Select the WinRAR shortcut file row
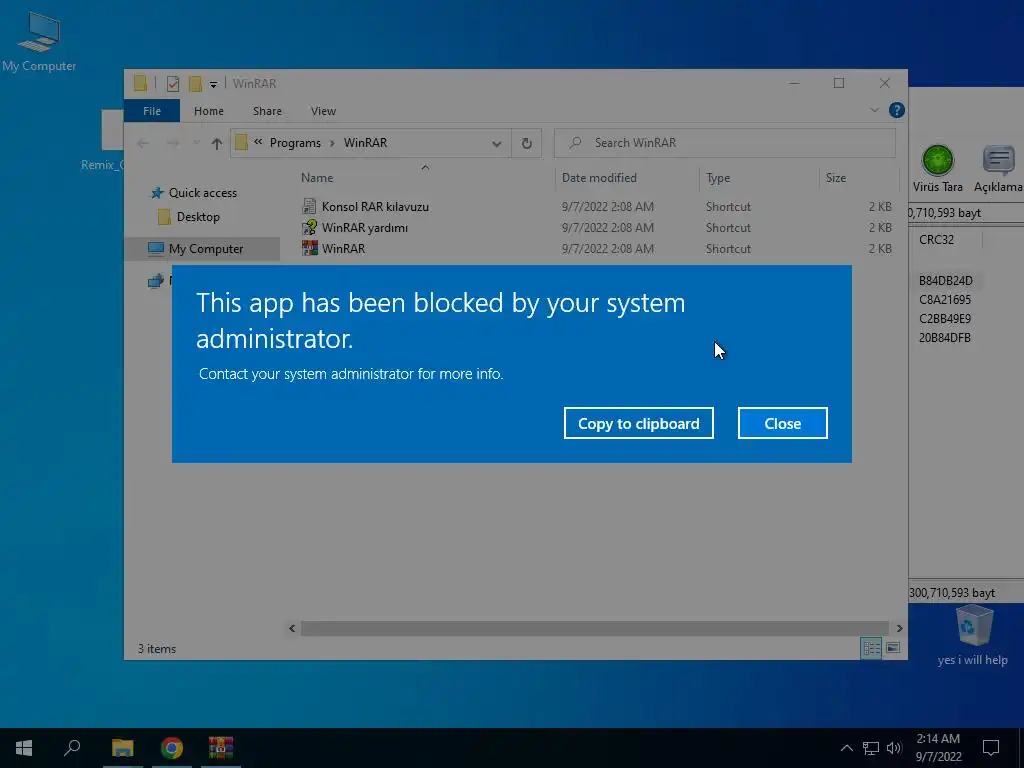The image size is (1024, 768). [x=596, y=248]
